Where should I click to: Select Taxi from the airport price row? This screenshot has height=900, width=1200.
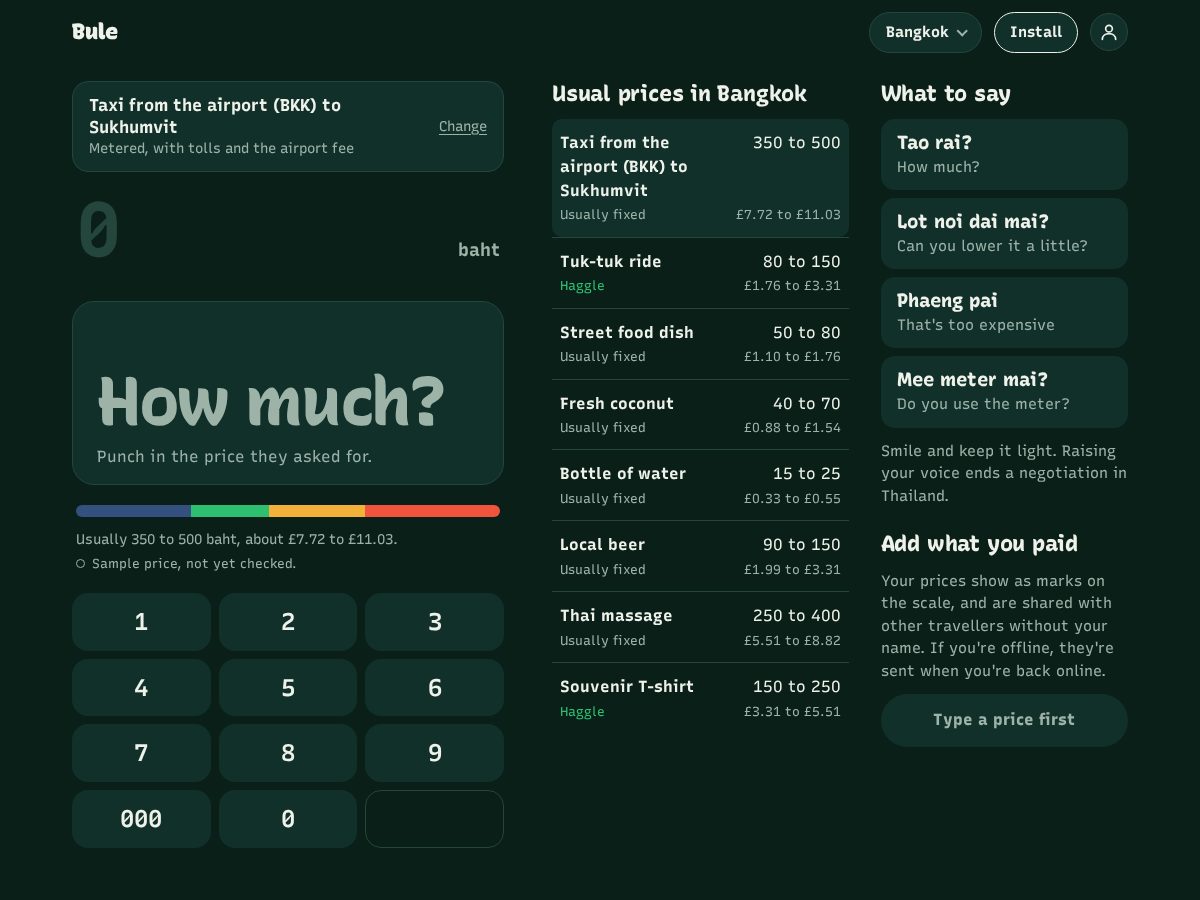(x=700, y=178)
